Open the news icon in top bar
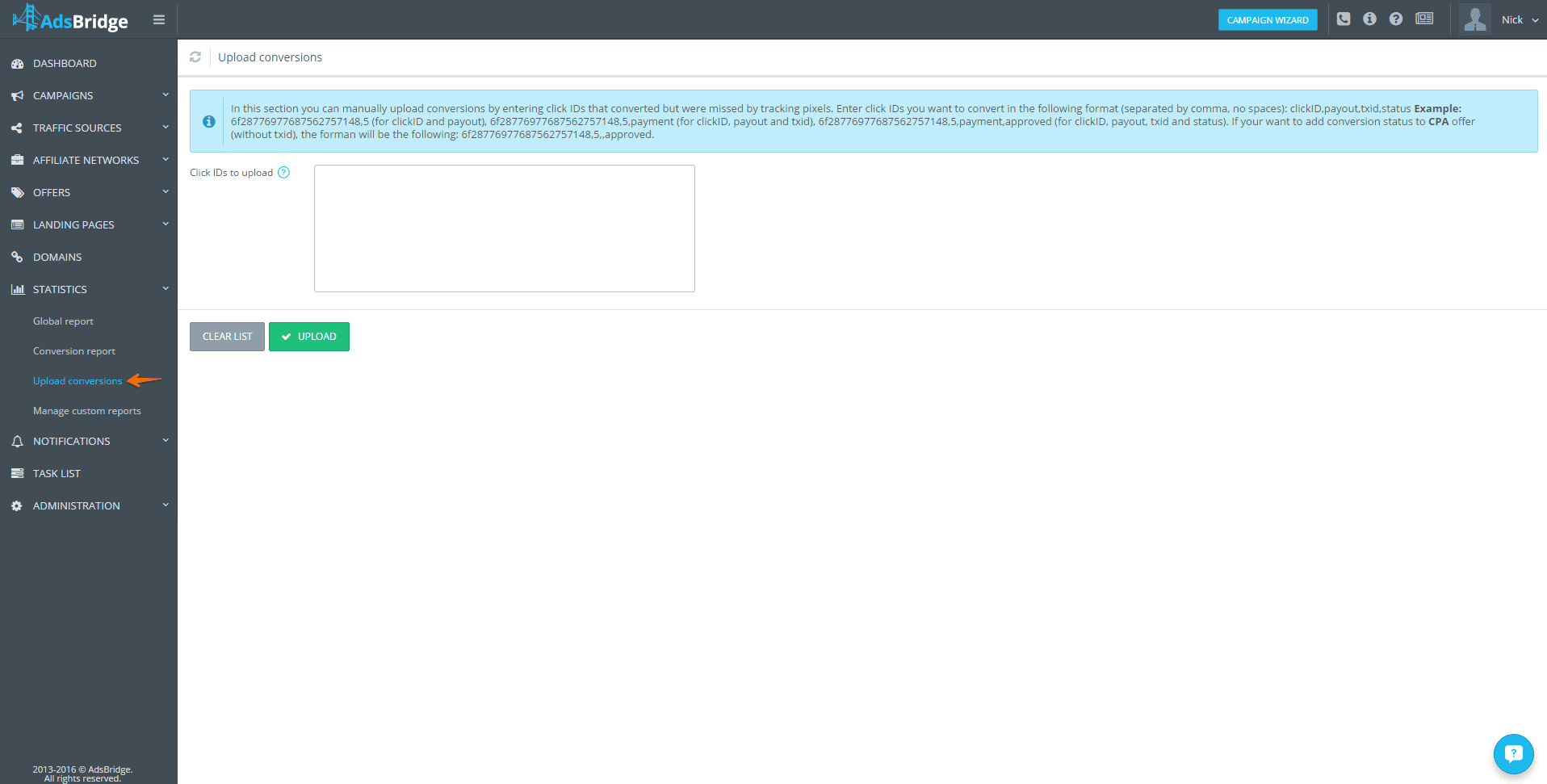 [x=1424, y=19]
